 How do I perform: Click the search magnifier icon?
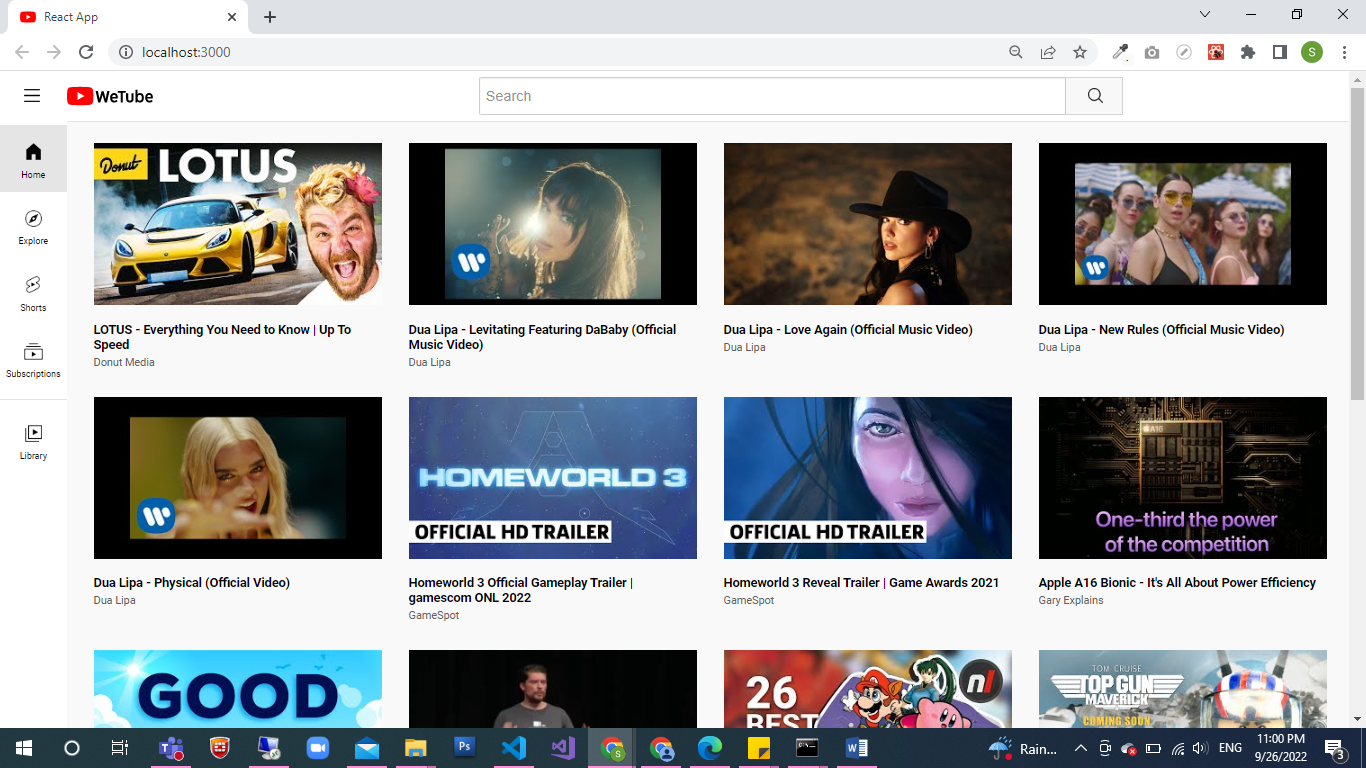click(1093, 95)
